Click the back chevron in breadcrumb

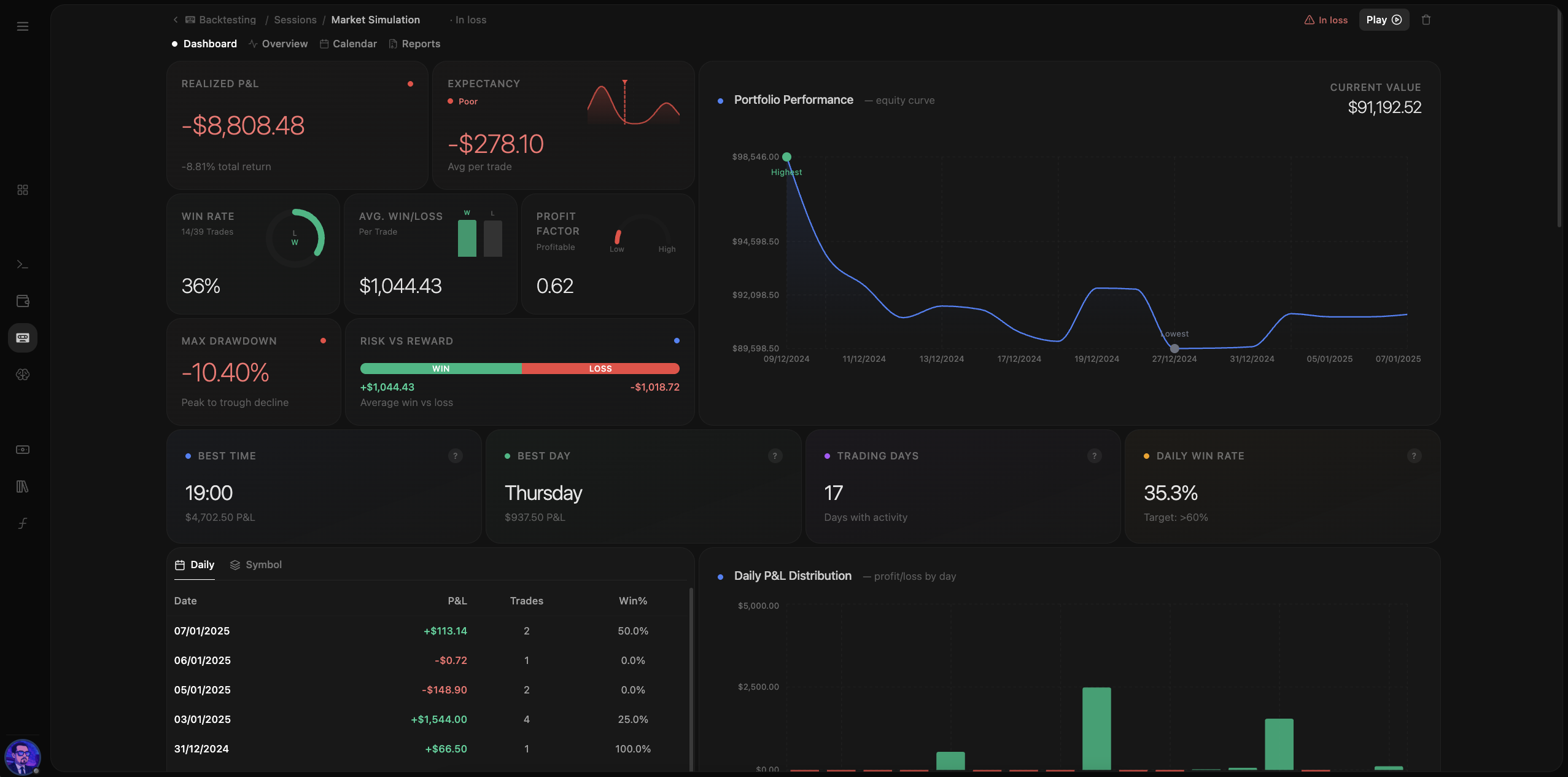[x=176, y=20]
